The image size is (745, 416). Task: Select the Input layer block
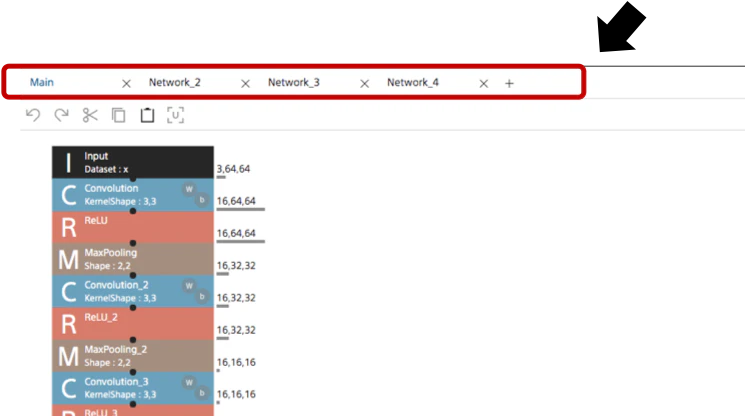coord(133,162)
